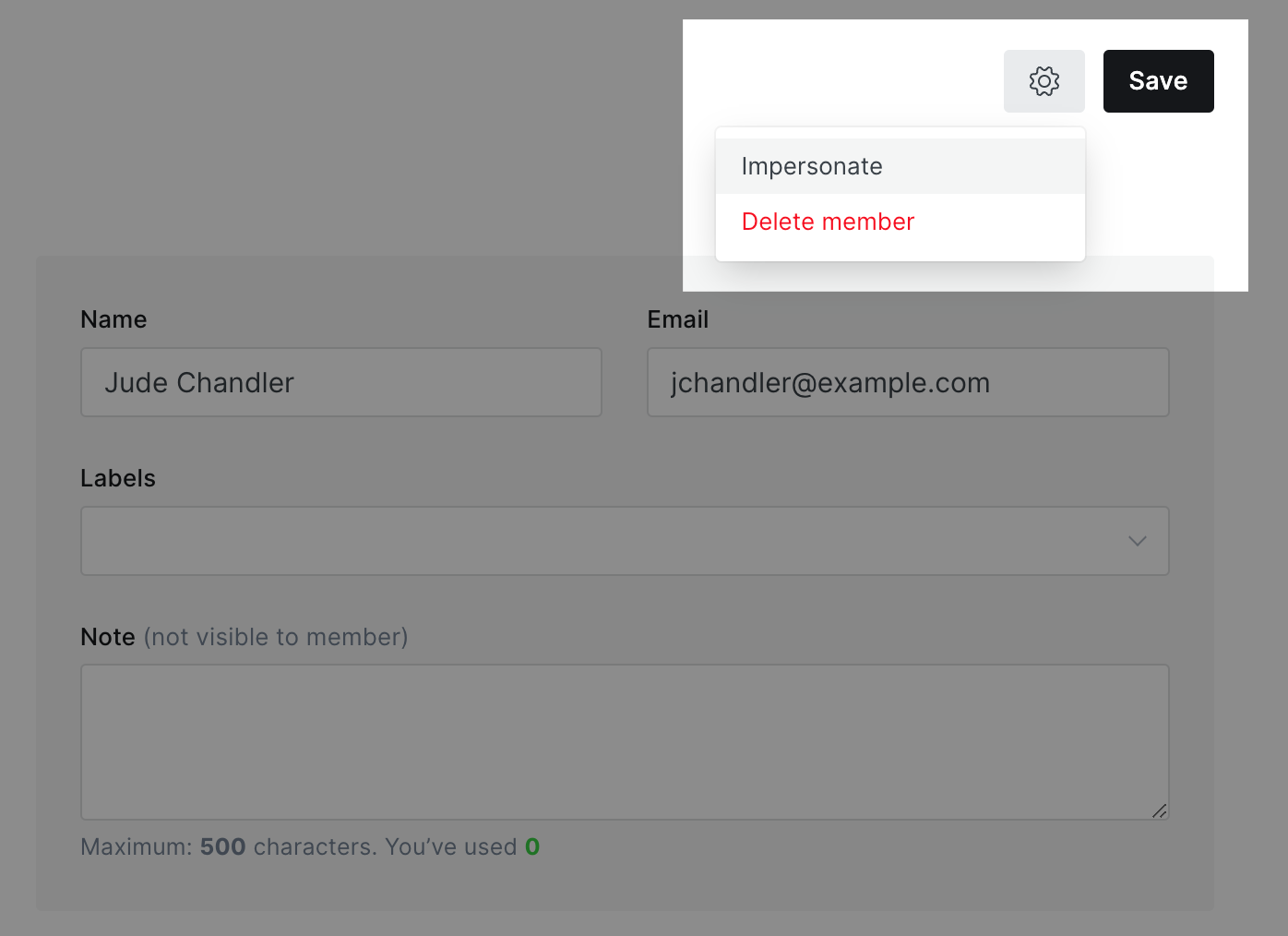Focus the Name field containing Jude Chandler
Screen dimensions: 1288x936
(x=340, y=382)
